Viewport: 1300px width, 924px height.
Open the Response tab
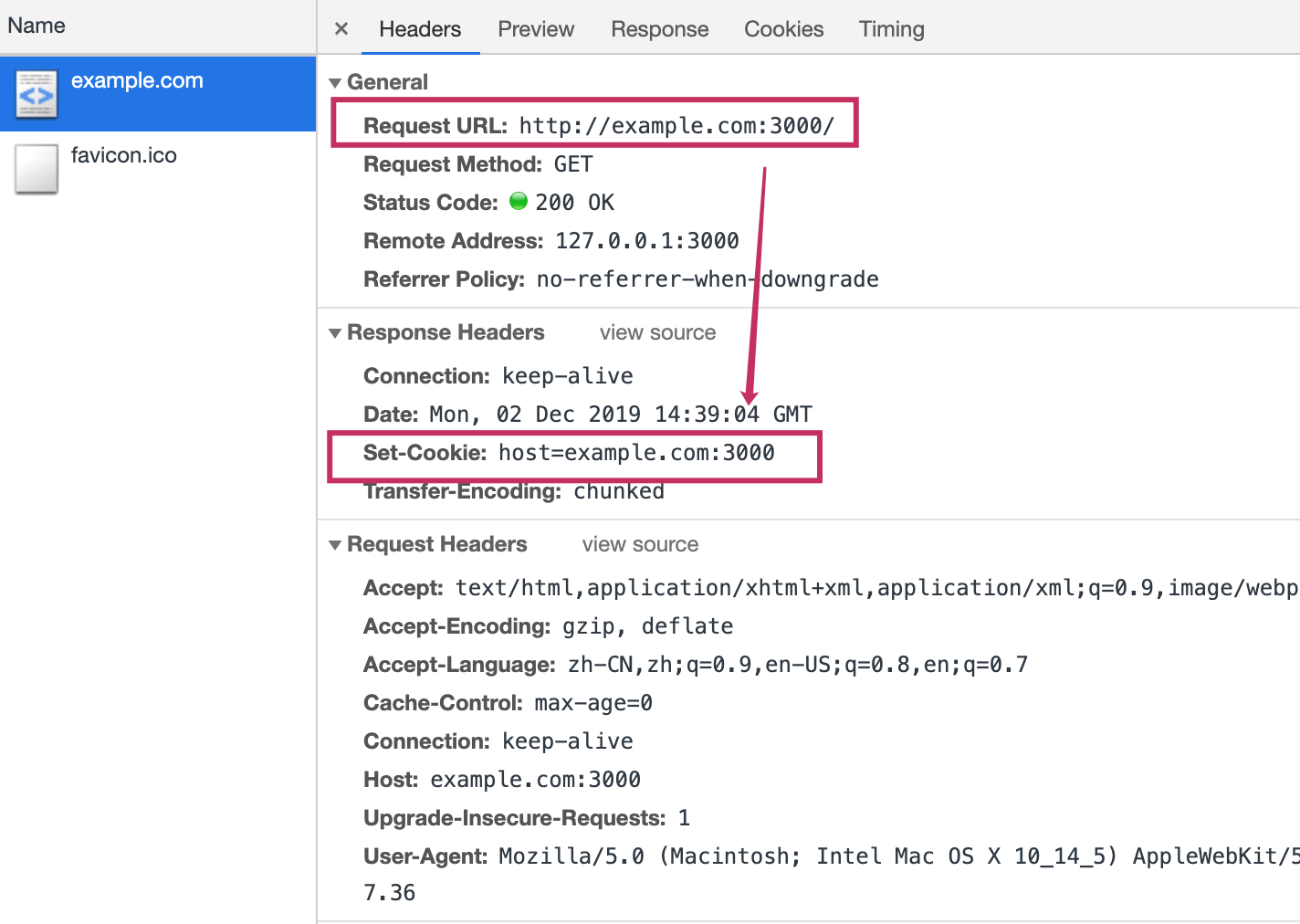tap(659, 29)
